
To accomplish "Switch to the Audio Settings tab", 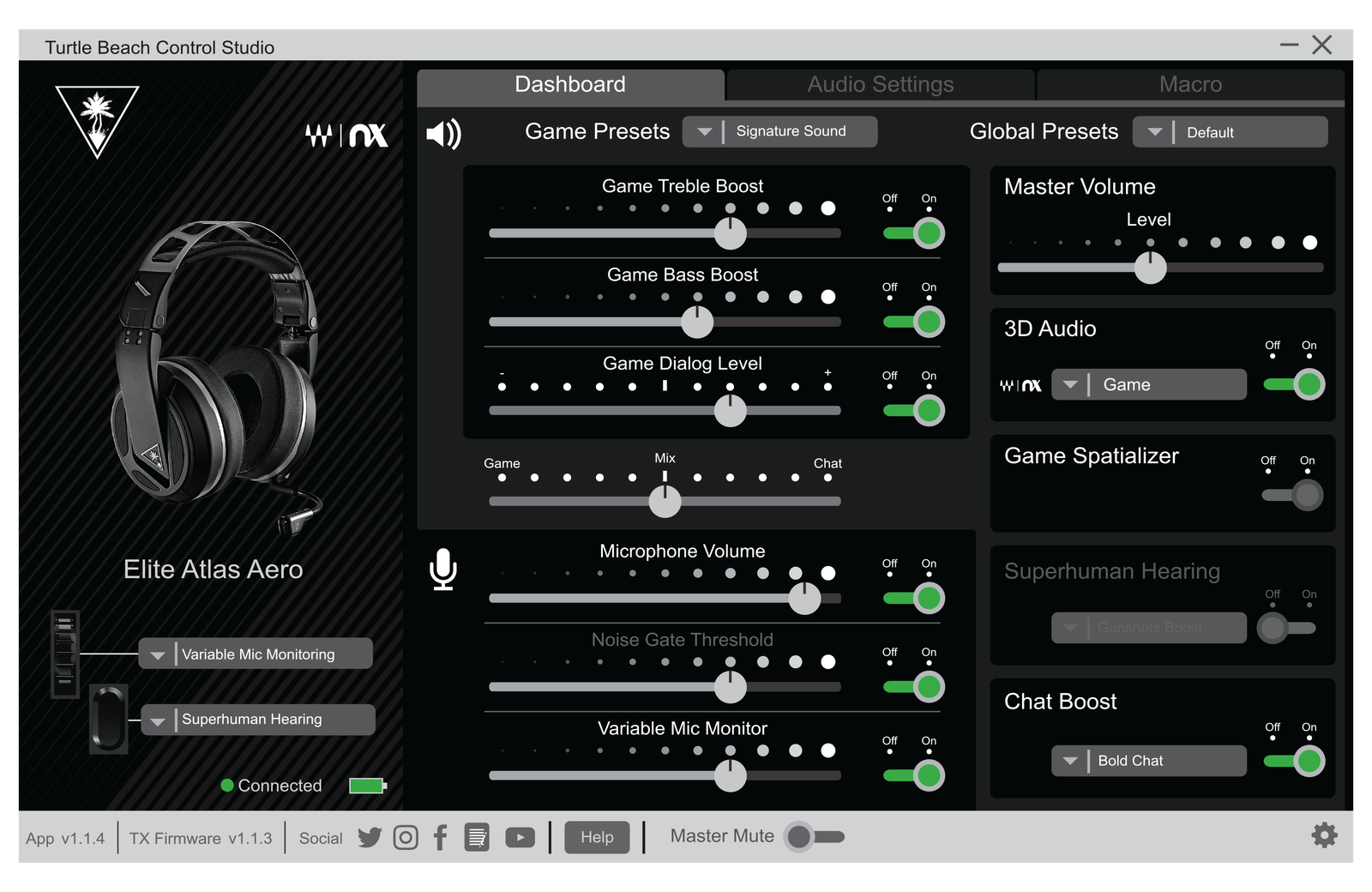I will click(x=879, y=84).
